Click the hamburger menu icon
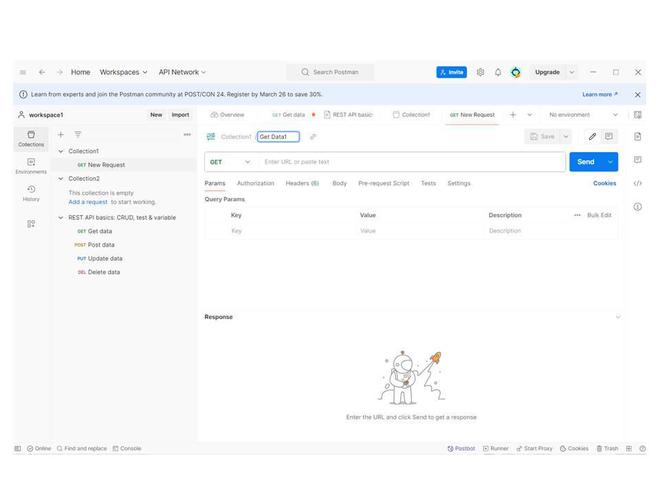 (23, 72)
